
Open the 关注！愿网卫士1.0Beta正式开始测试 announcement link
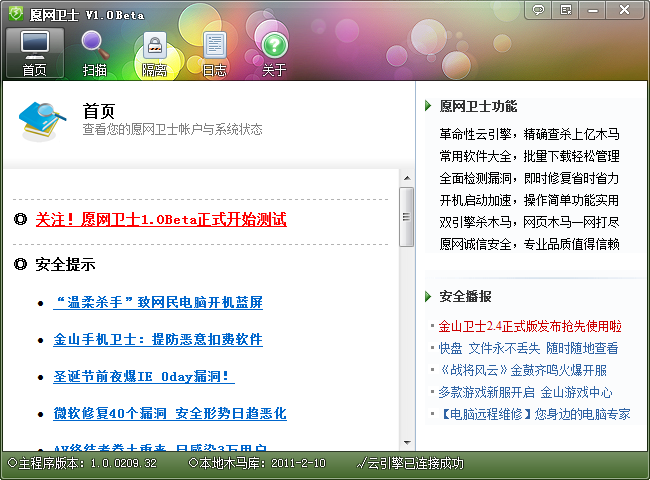point(161,219)
